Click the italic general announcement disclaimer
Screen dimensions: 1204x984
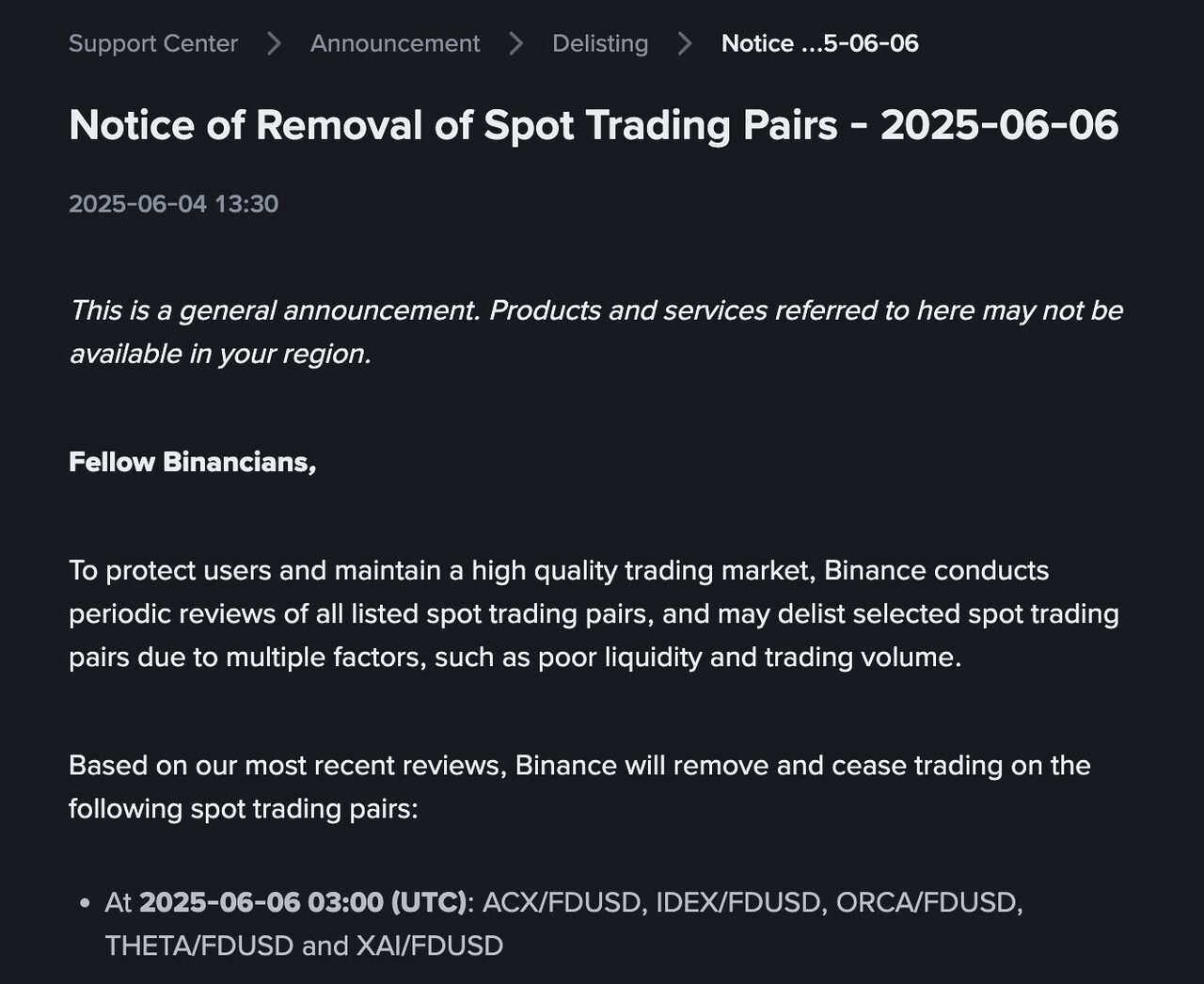pos(596,332)
